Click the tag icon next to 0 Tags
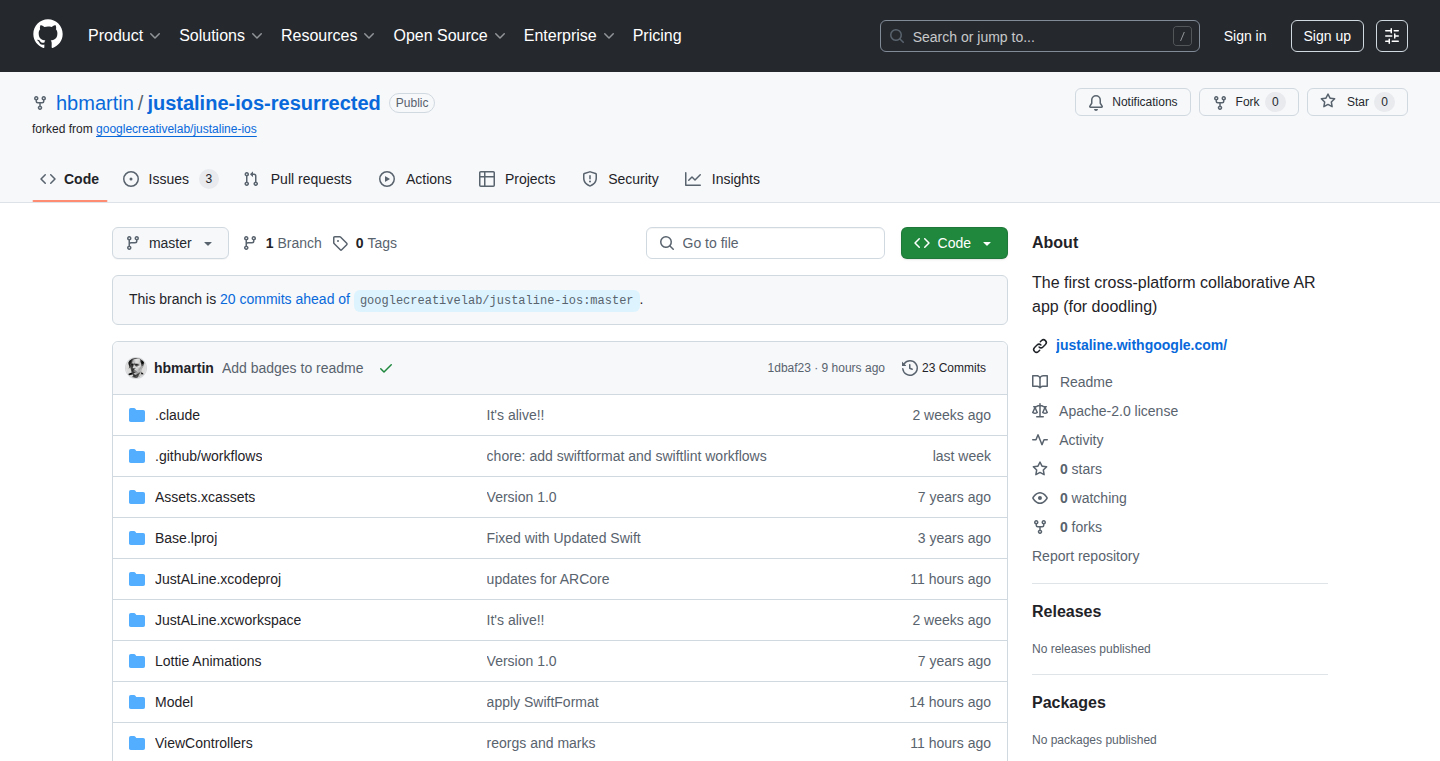Viewport: 1440px width, 761px height. coord(341,243)
